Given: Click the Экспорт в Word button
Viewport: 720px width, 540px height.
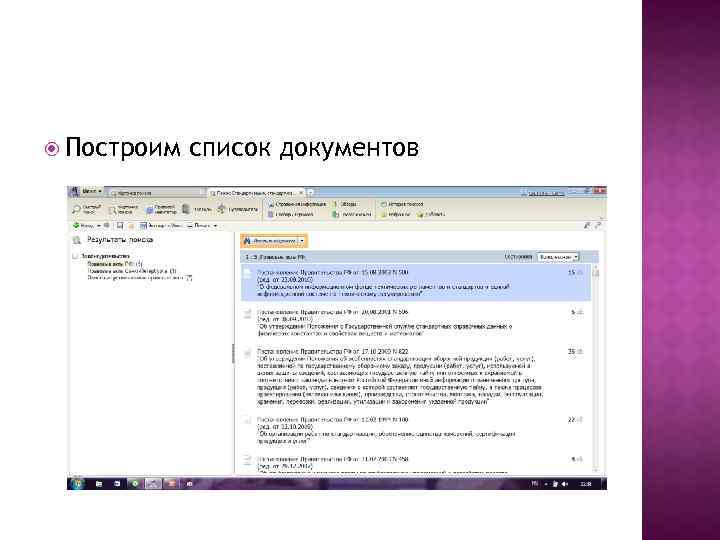Looking at the screenshot, I should [x=161, y=225].
